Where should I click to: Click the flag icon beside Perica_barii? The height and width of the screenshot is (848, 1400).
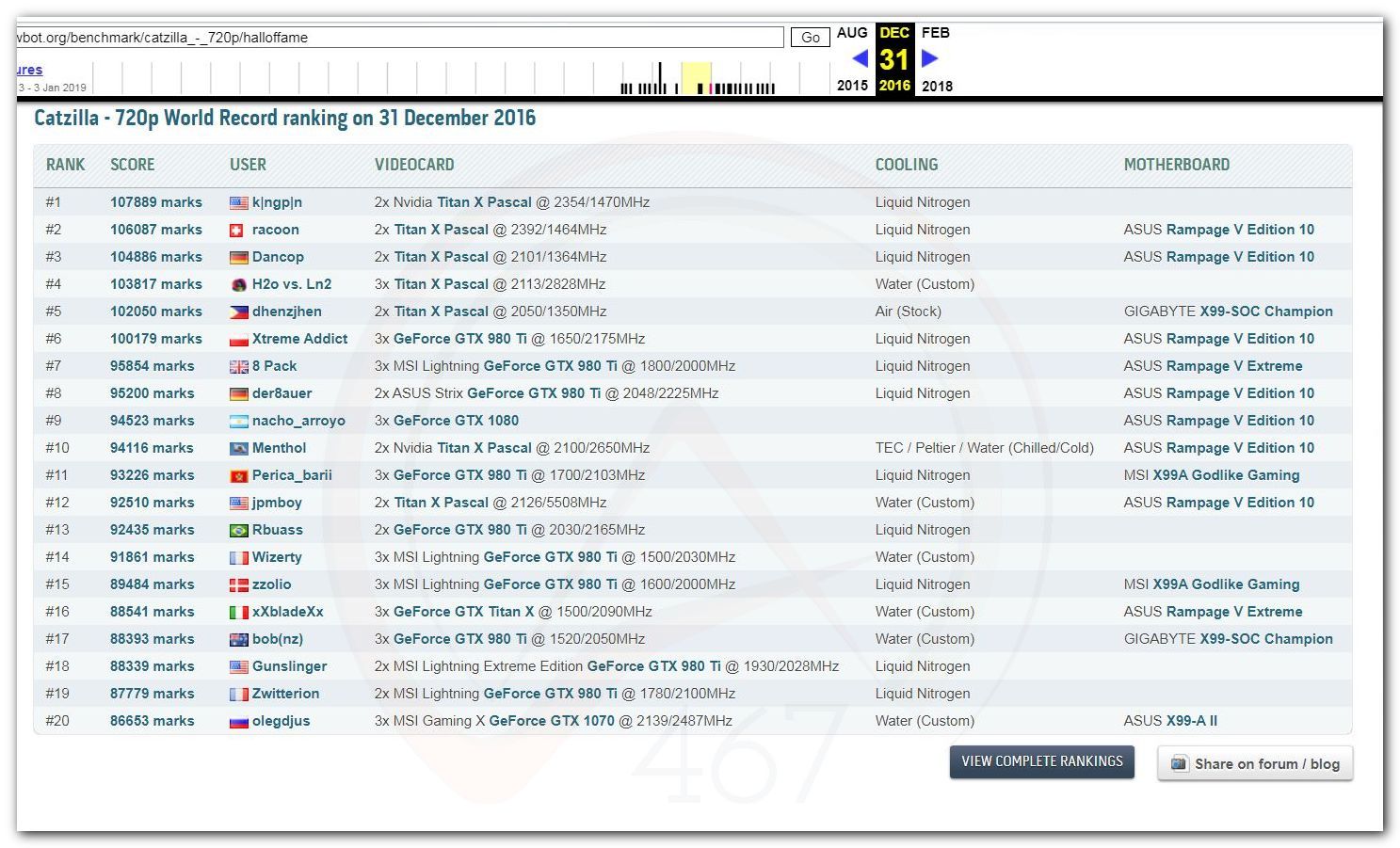click(x=238, y=475)
